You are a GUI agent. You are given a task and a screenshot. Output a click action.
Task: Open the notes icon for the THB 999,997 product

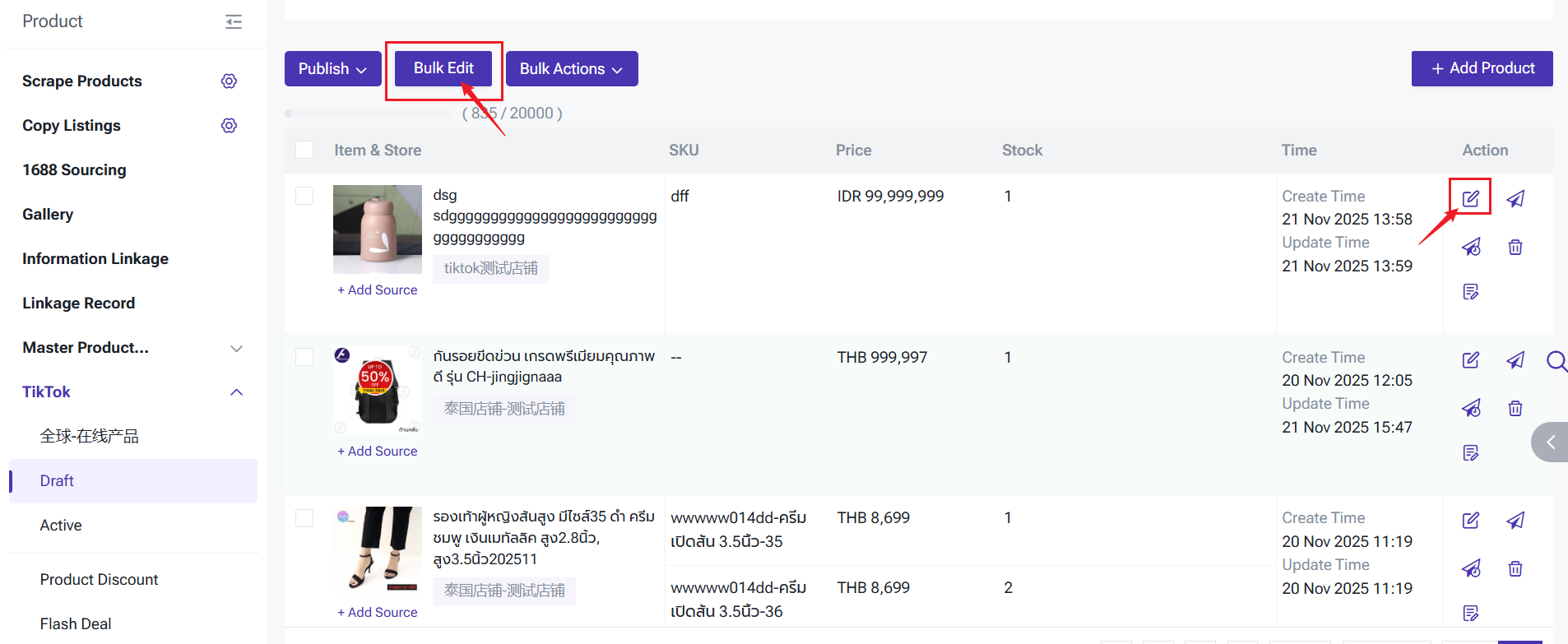click(1470, 452)
